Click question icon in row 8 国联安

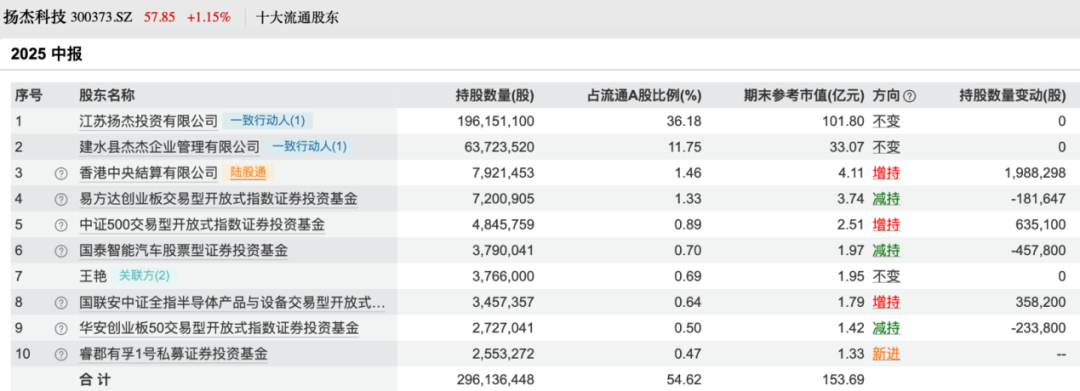click(x=61, y=303)
